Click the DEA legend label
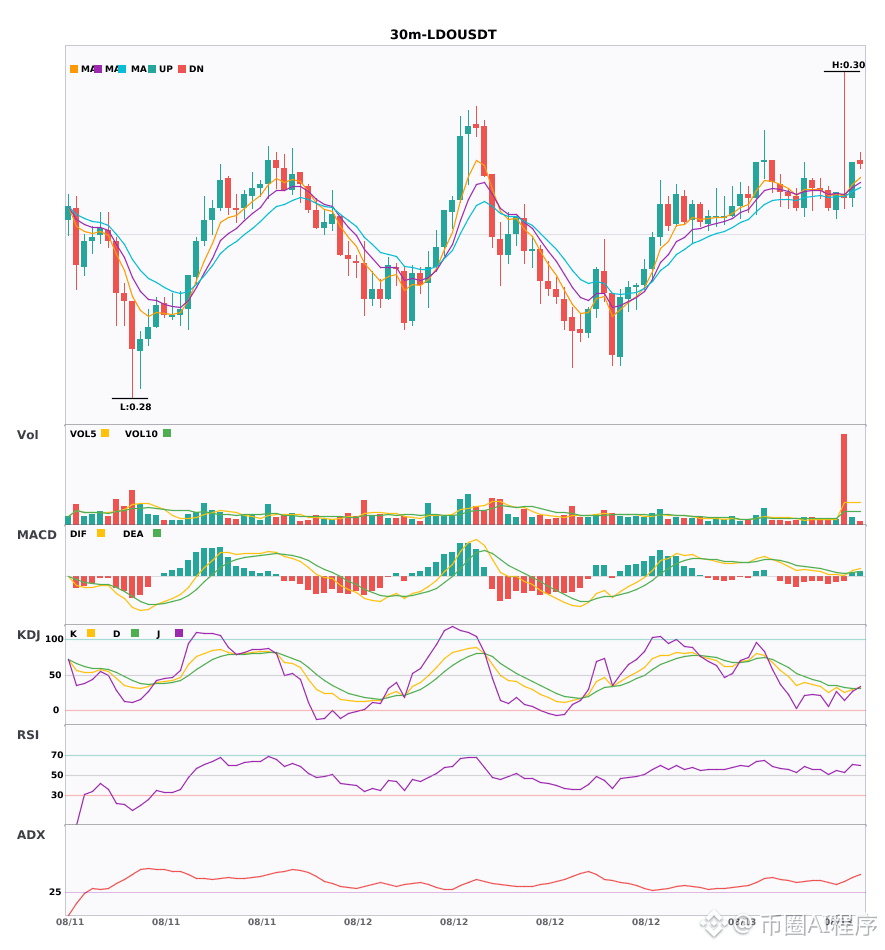The width and height of the screenshot is (885, 950). point(133,534)
